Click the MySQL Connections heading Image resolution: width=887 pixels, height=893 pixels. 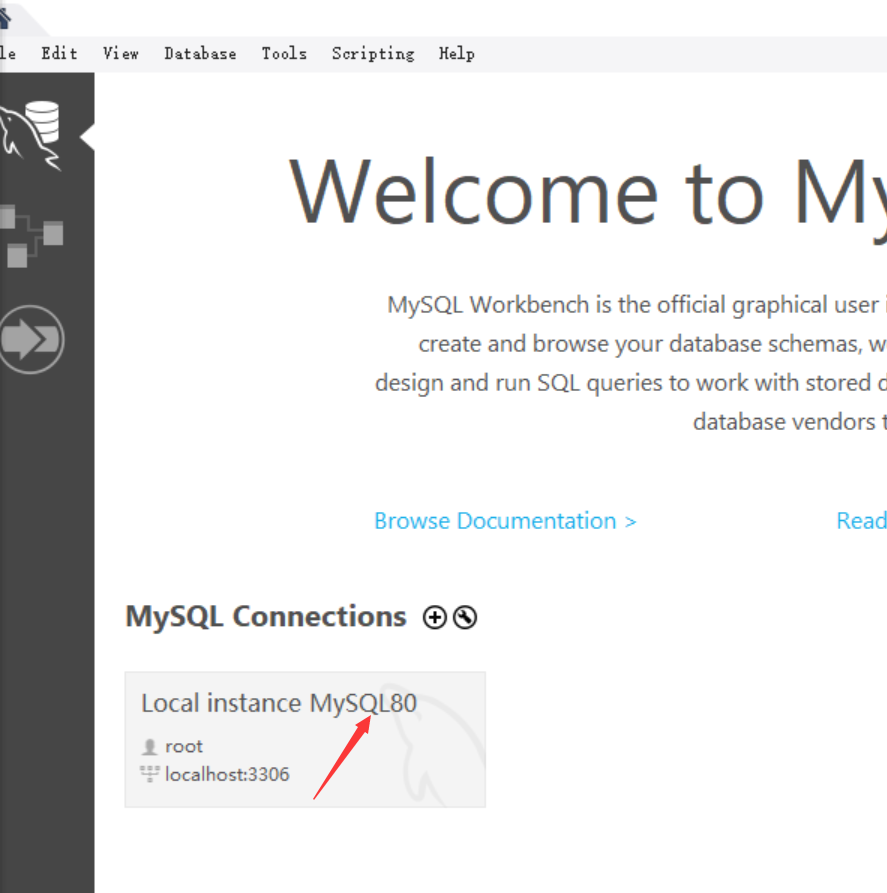265,617
